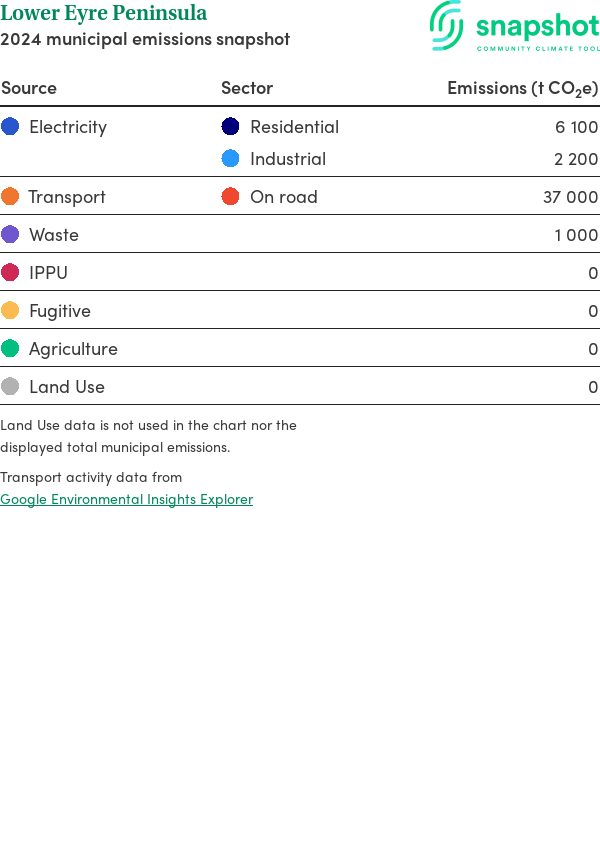Click the crimson IPPU source dot
600x850 pixels.
tap(10, 272)
